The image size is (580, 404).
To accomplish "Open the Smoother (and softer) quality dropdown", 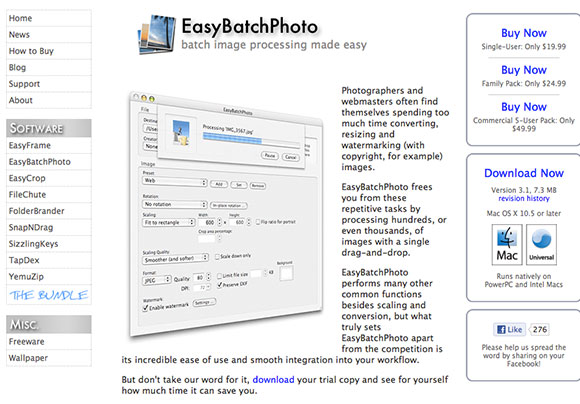I will (175, 259).
